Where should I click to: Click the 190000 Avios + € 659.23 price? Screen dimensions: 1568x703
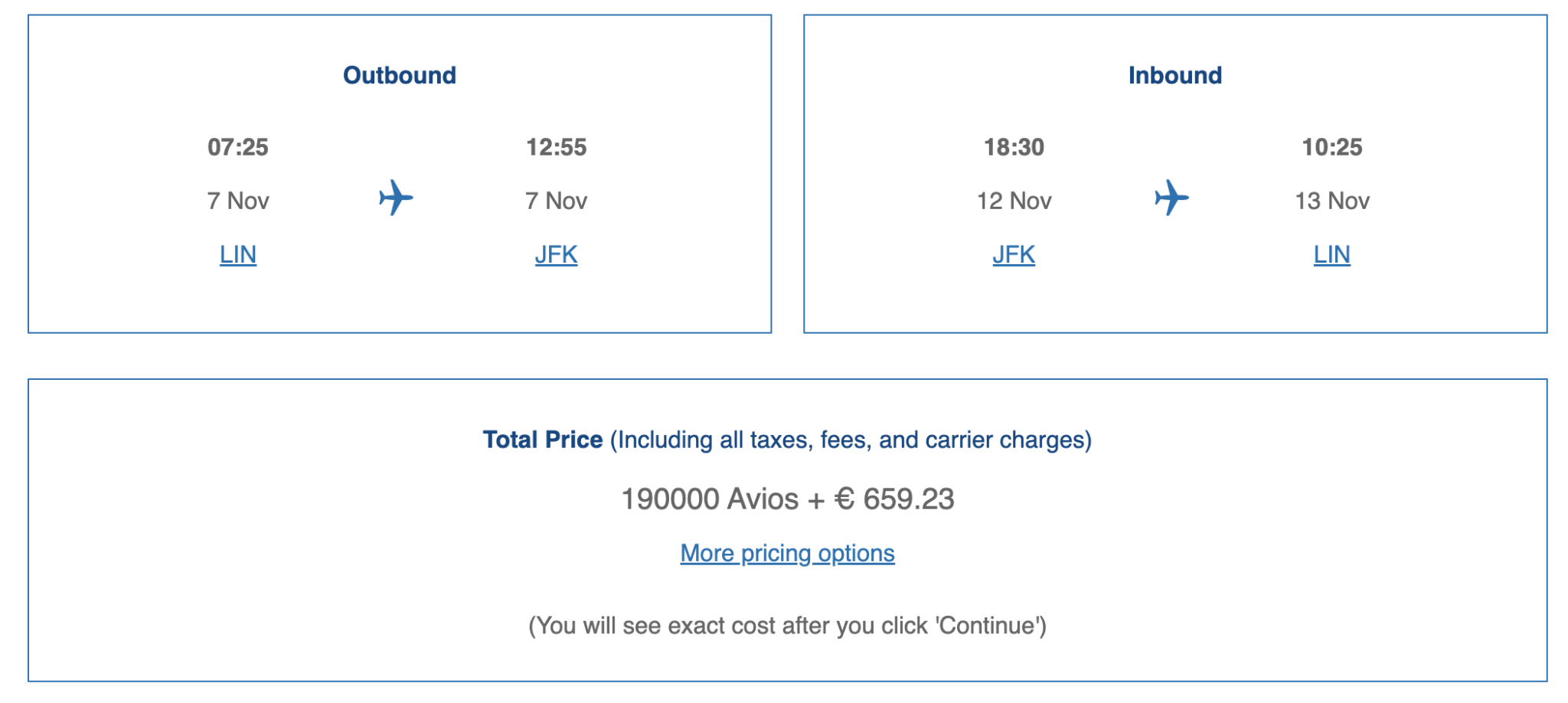click(x=787, y=499)
